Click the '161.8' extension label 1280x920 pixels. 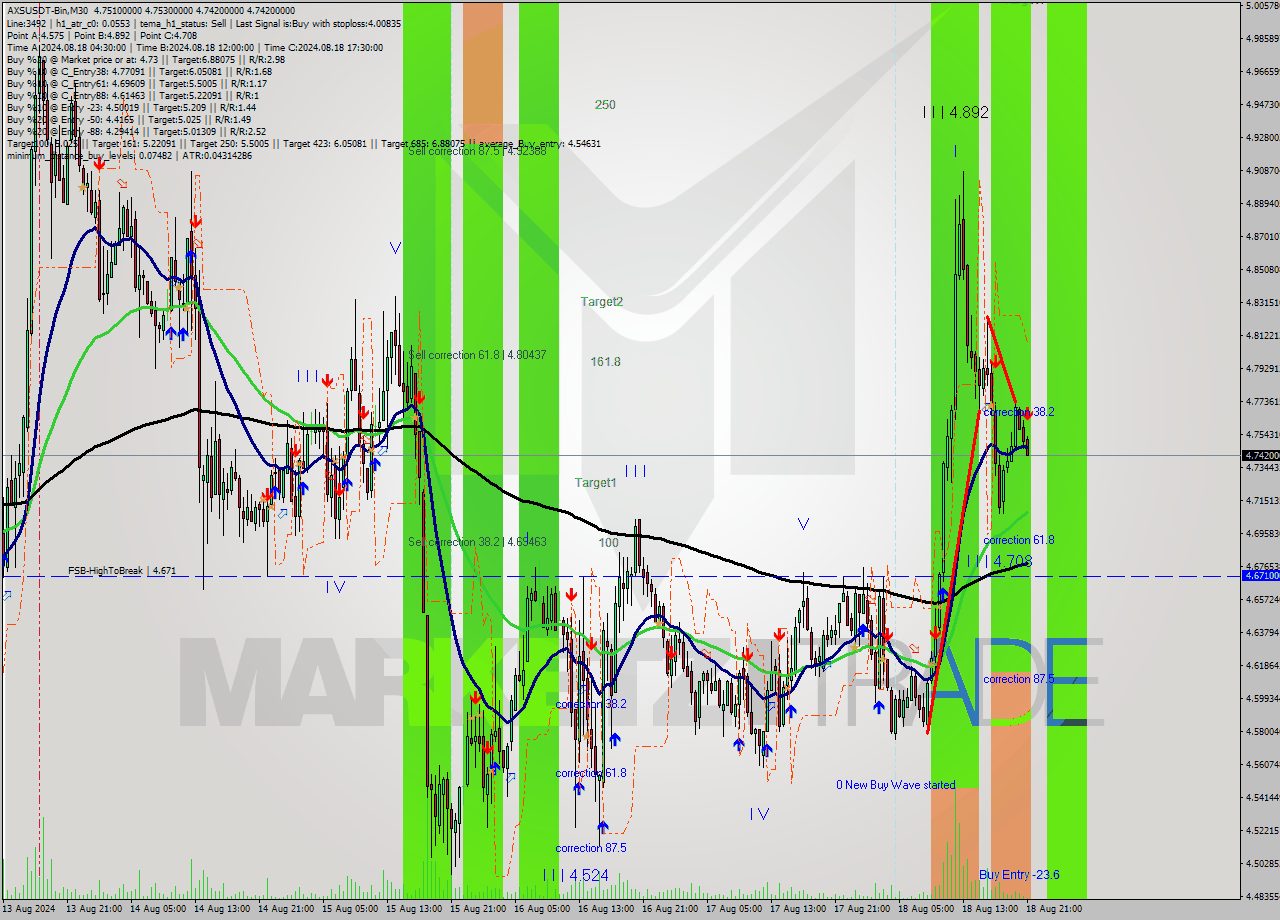pos(605,362)
